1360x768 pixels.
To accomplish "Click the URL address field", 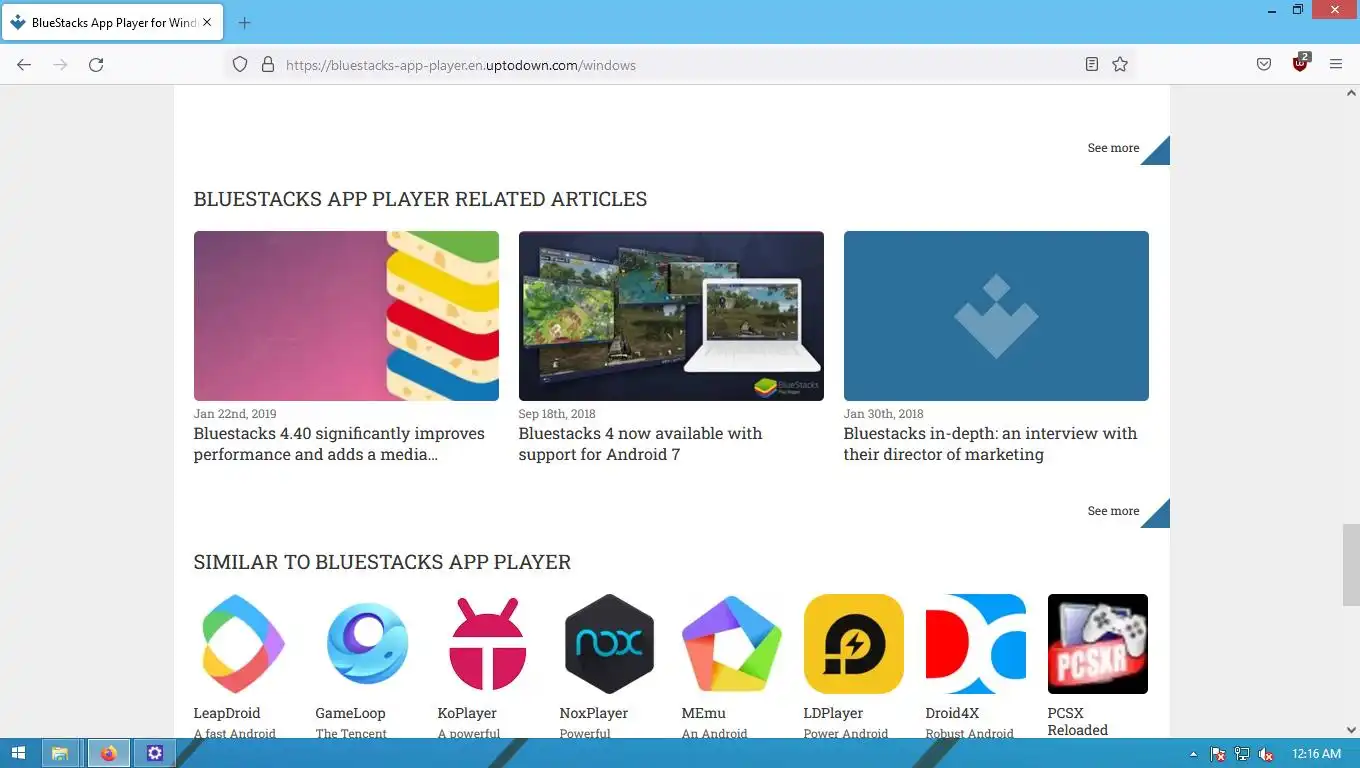I will pos(680,65).
